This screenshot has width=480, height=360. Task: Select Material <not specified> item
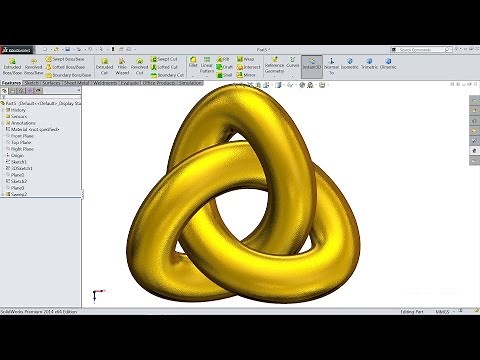pyautogui.click(x=33, y=129)
